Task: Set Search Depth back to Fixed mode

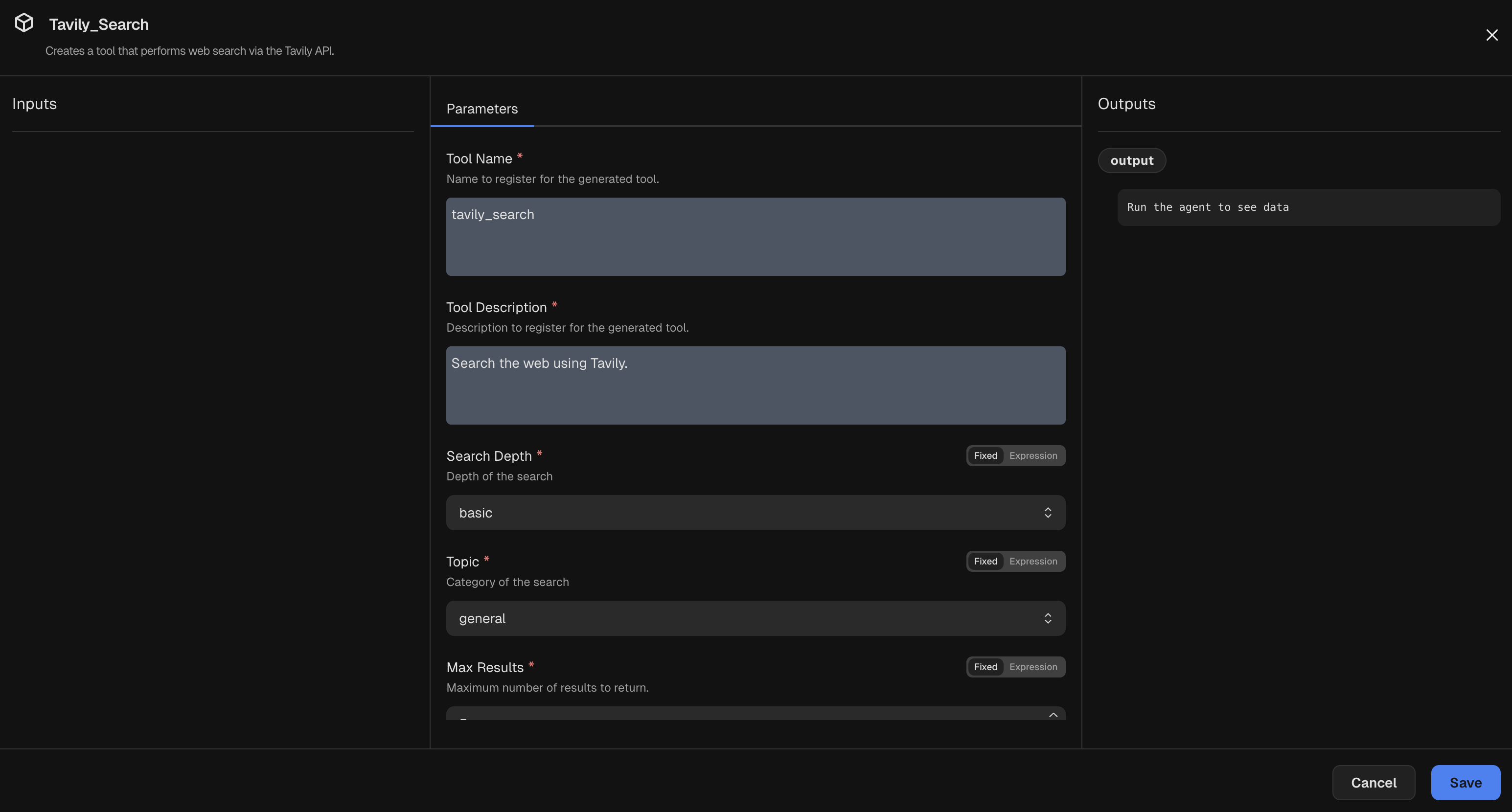Action: (985, 455)
